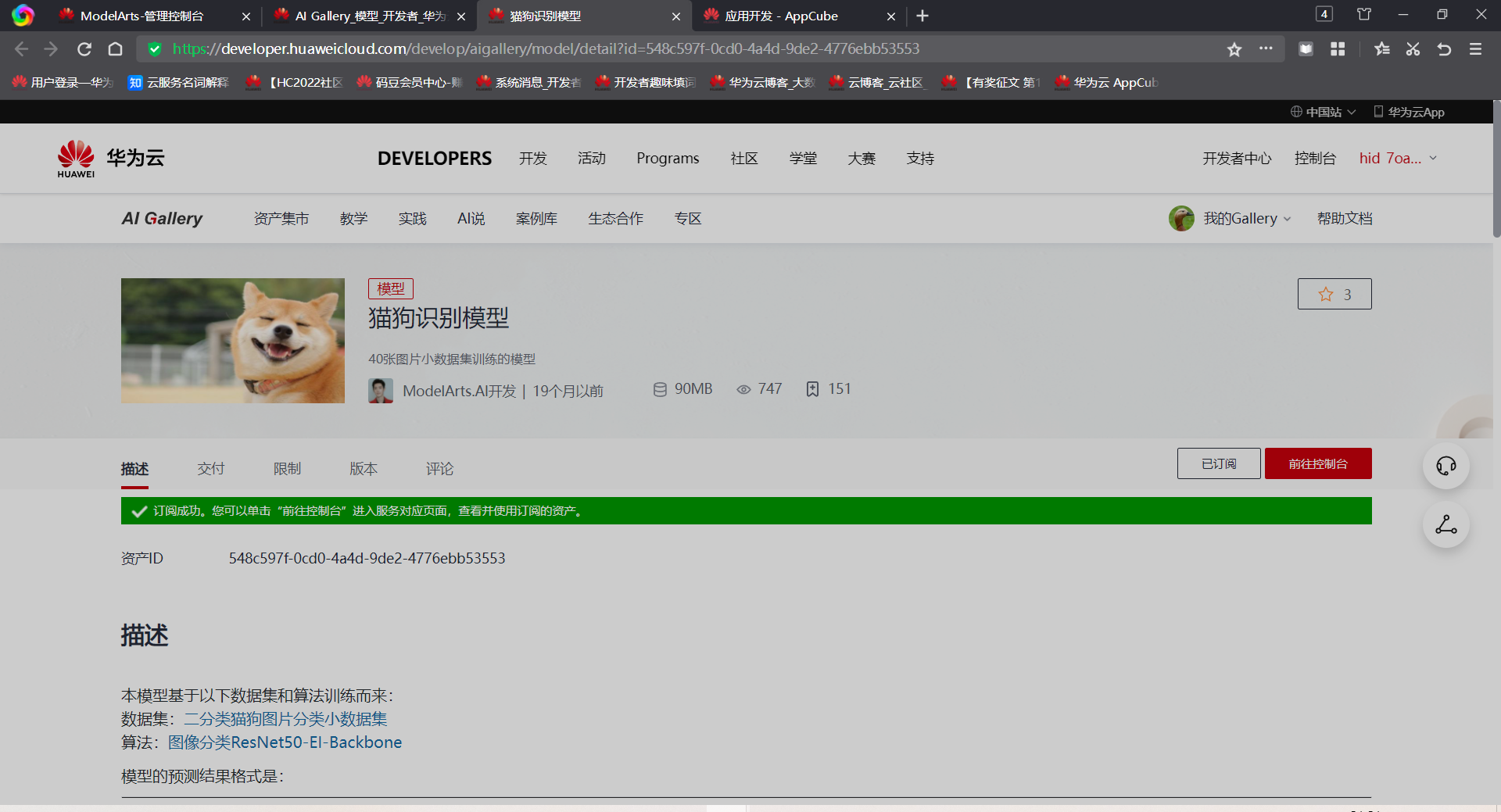Go to 控制台 link in header

point(1315,159)
